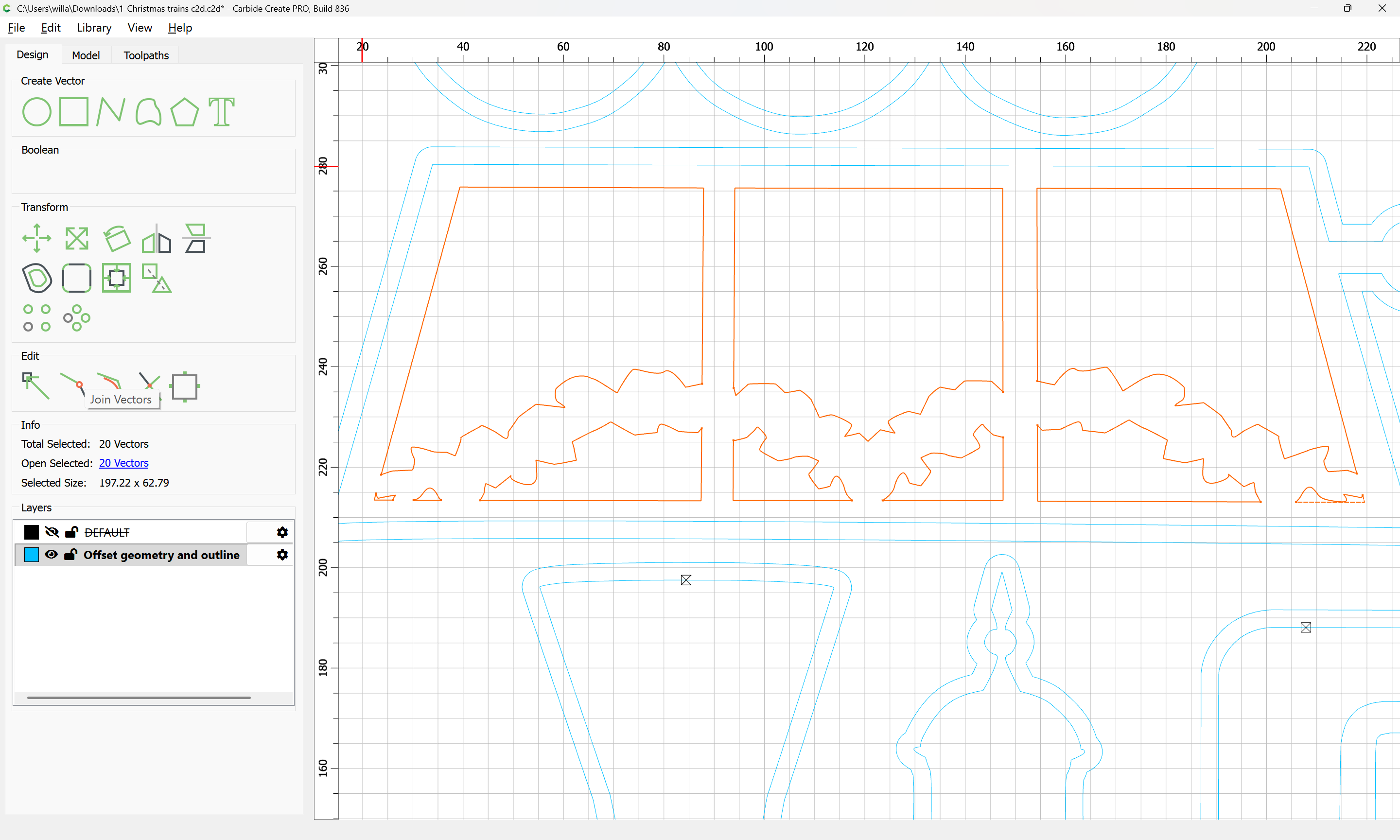Select the Create Rectangle tool
Viewport: 1400px width, 840px height.
click(x=74, y=111)
